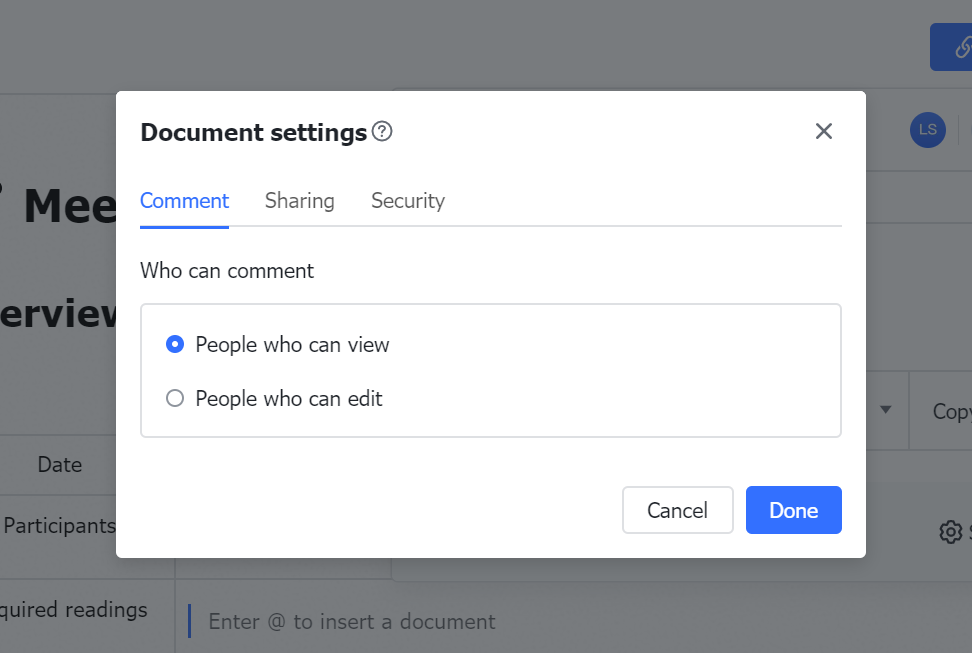Focus the Enter @ to insert document field

pyautogui.click(x=352, y=621)
